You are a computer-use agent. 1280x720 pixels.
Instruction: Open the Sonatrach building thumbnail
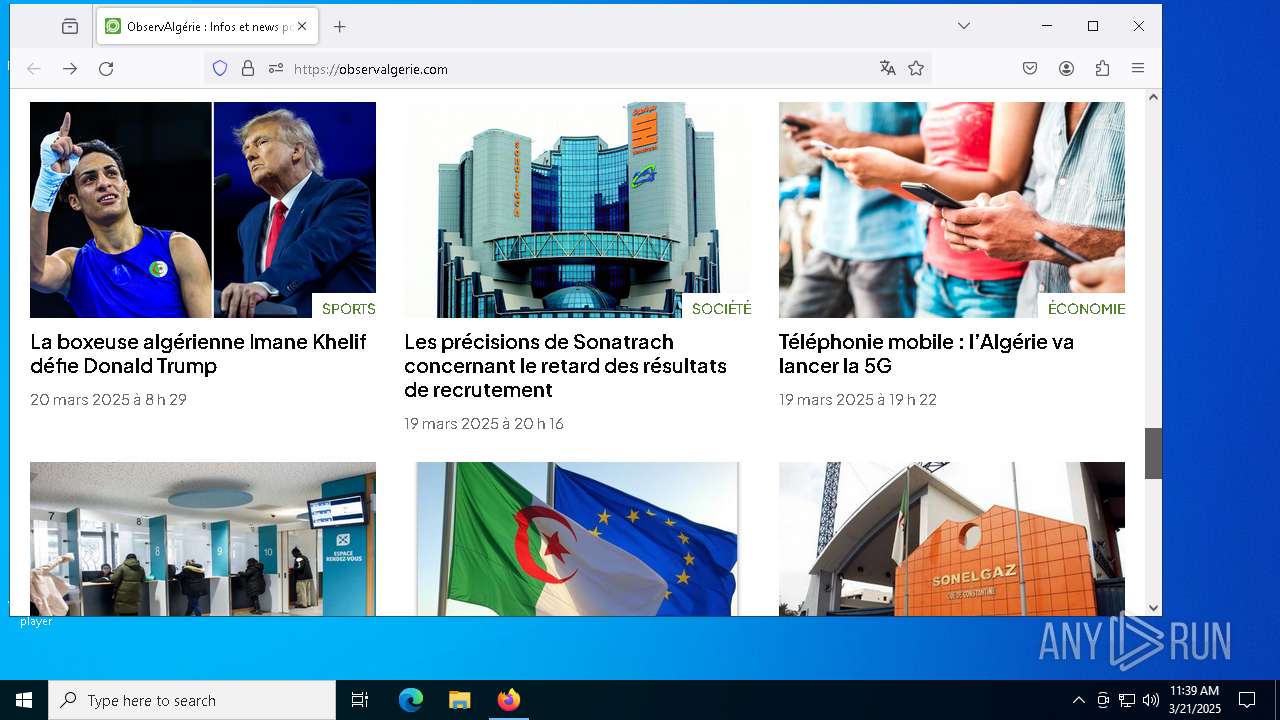[x=577, y=210]
